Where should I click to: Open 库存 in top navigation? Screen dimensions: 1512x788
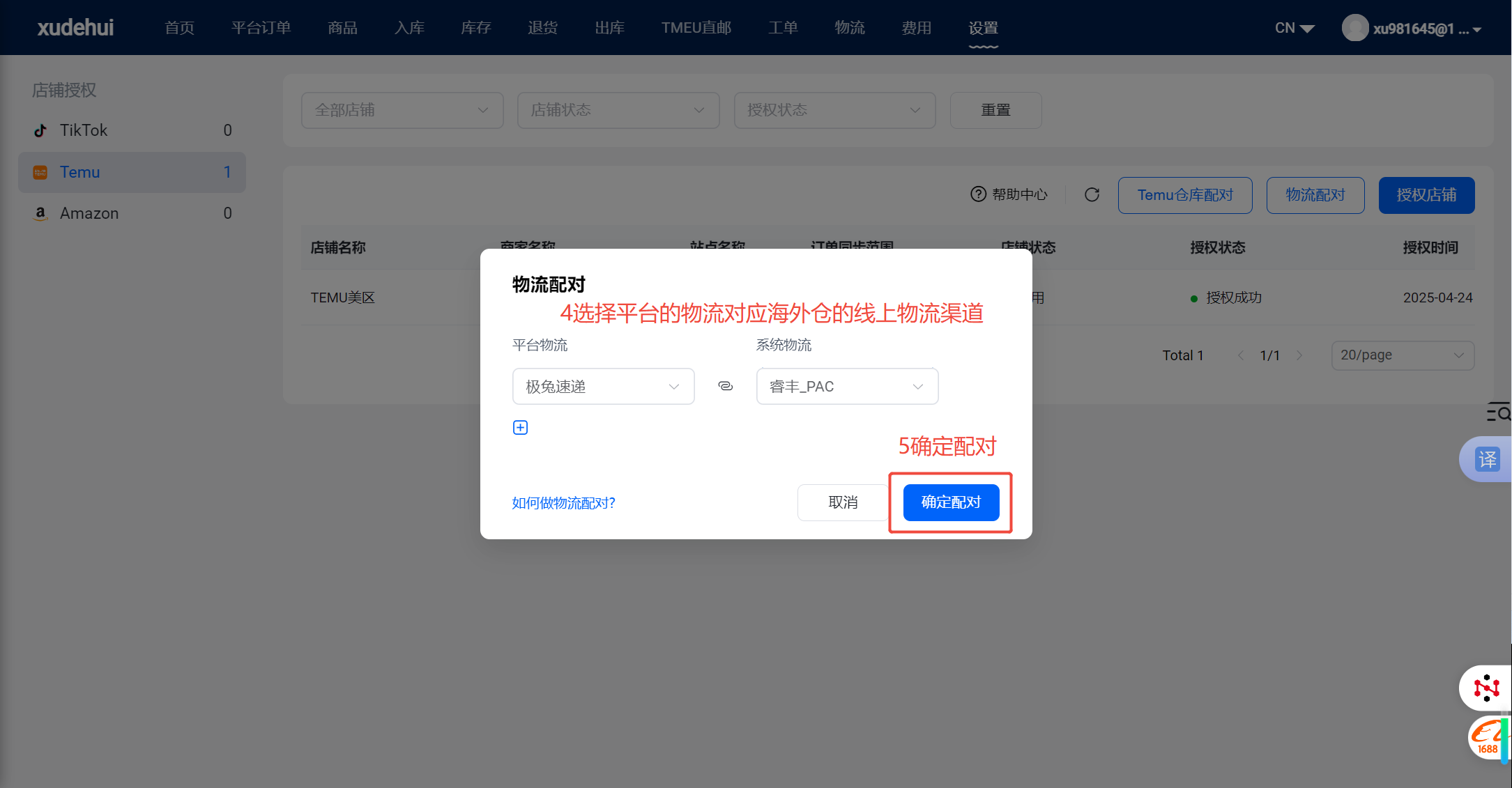476,28
